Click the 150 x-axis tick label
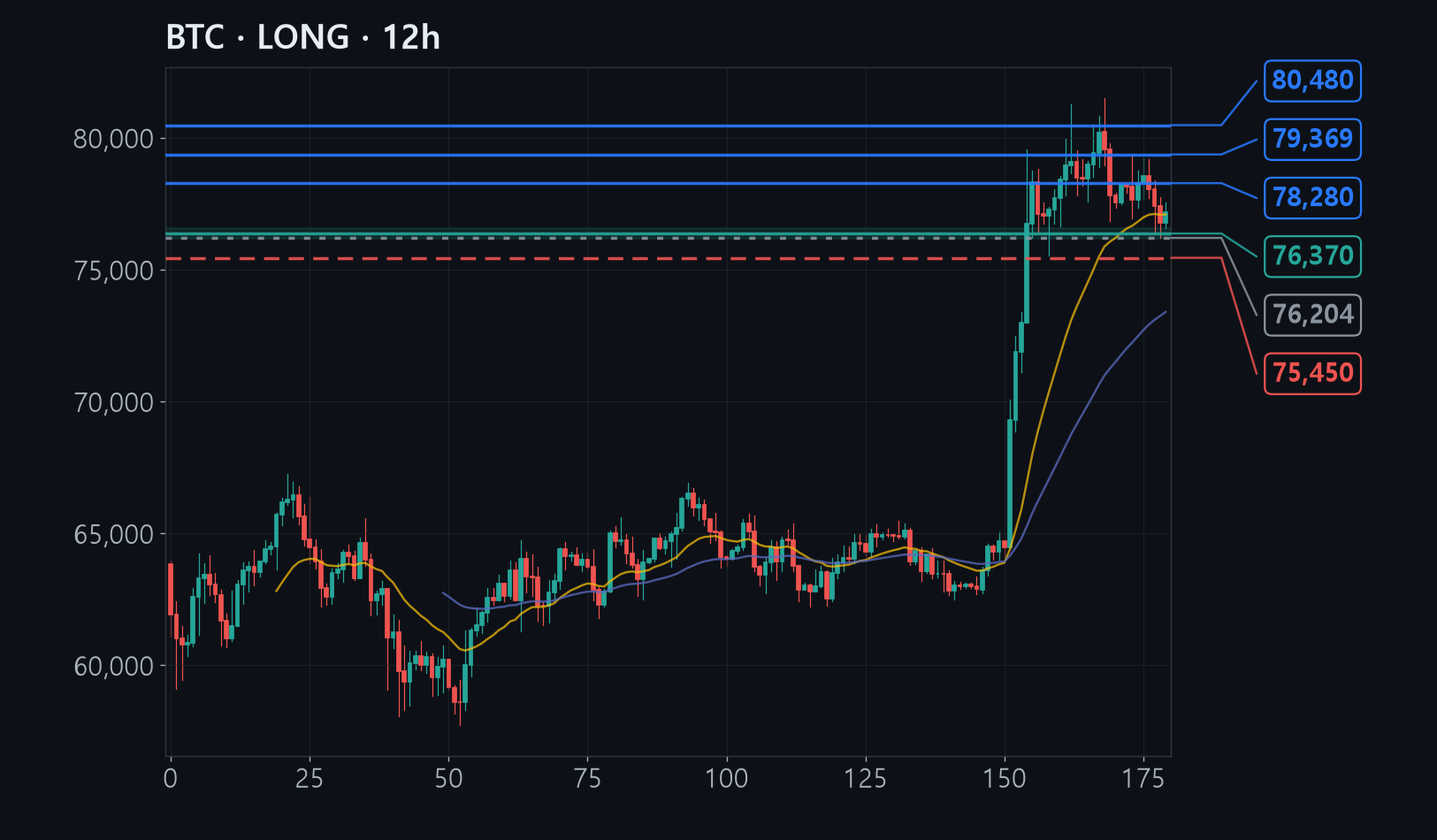 pyautogui.click(x=1005, y=779)
